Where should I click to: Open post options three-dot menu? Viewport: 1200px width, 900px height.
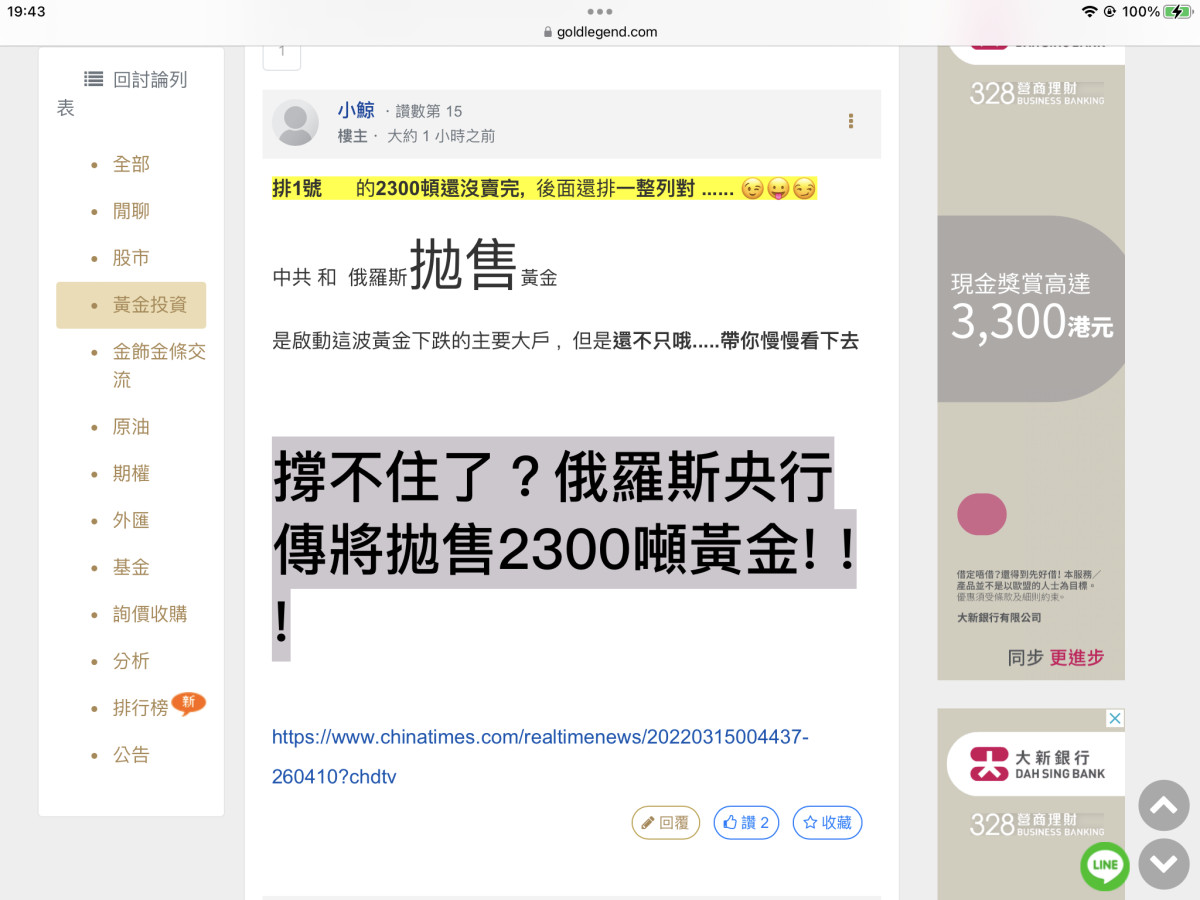[851, 122]
